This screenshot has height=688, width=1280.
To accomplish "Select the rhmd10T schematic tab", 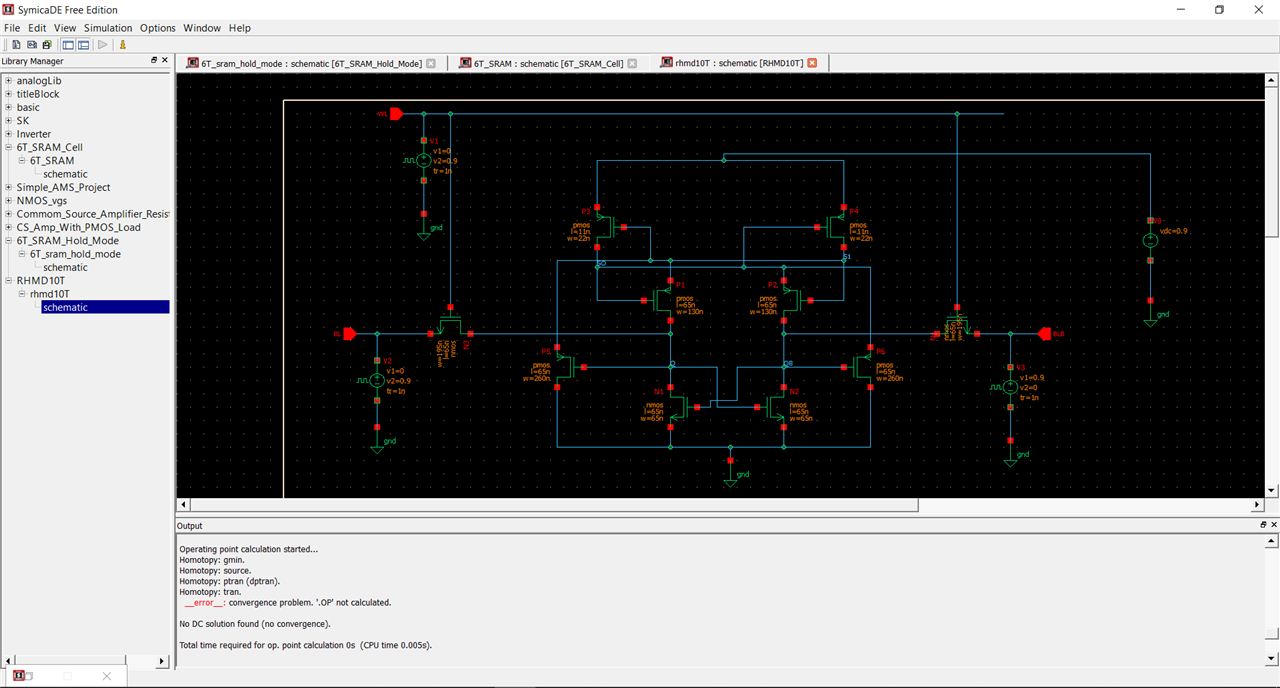I will tap(739, 63).
